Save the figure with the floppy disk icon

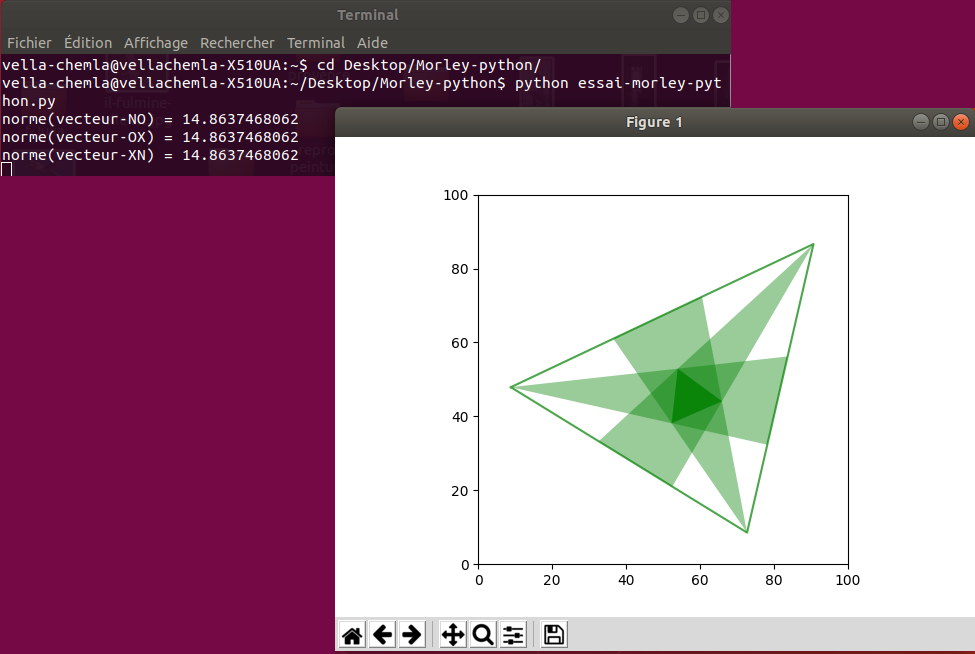click(554, 635)
